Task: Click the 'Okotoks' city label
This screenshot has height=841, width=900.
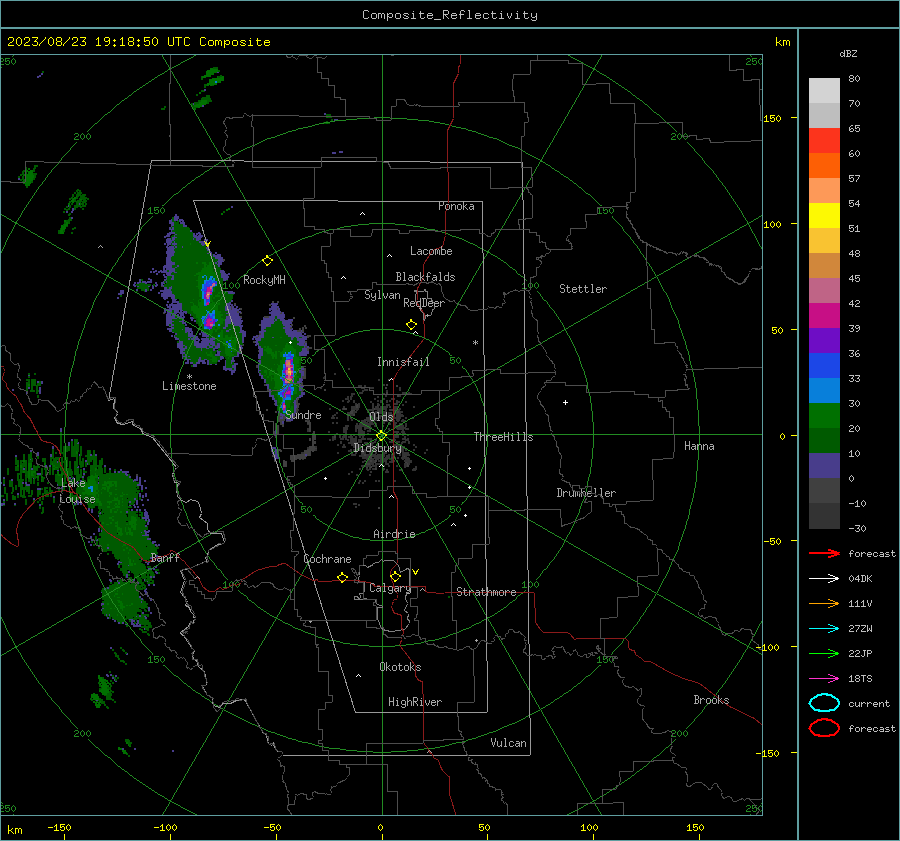Action: [x=400, y=667]
